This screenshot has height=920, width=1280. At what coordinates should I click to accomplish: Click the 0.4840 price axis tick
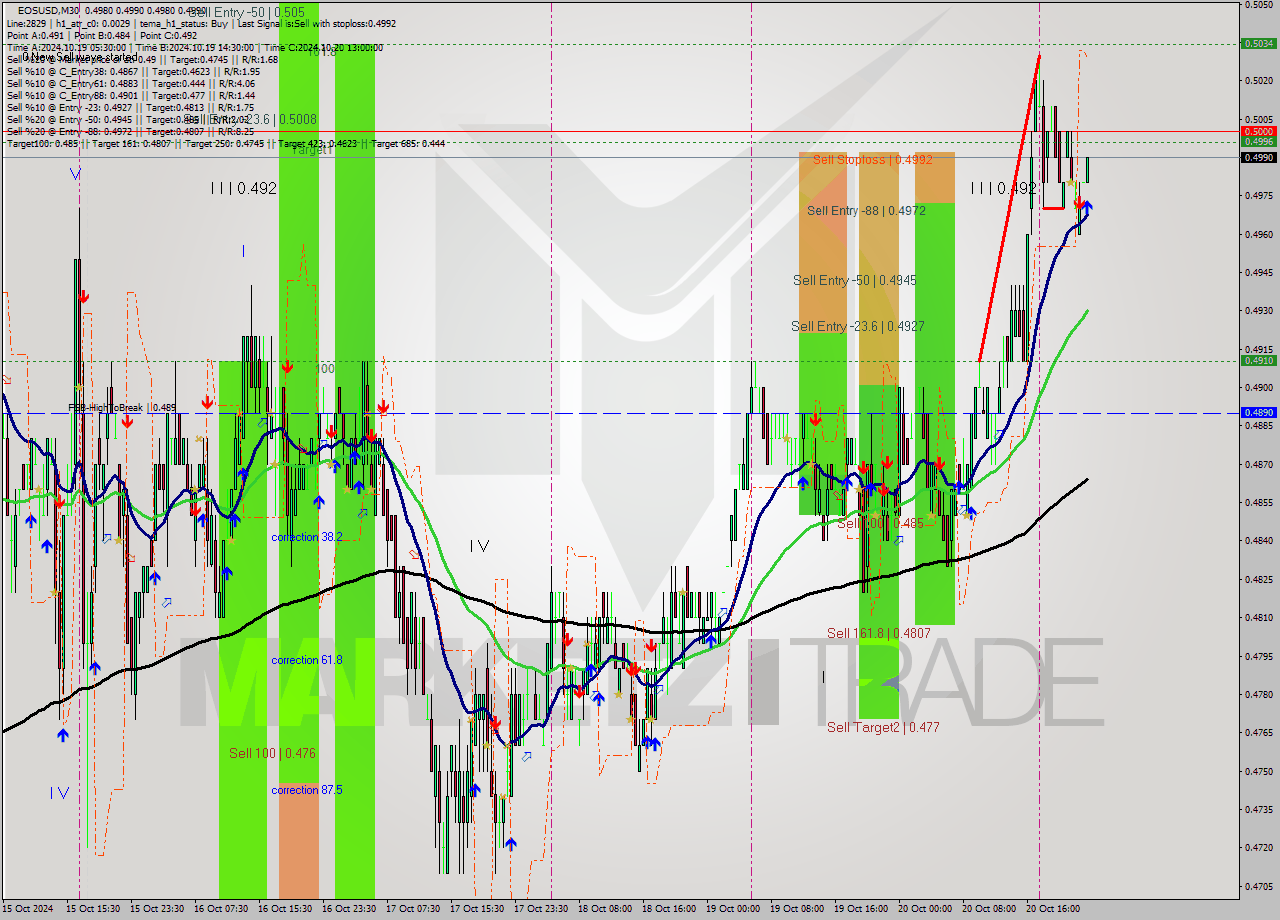tap(1258, 541)
